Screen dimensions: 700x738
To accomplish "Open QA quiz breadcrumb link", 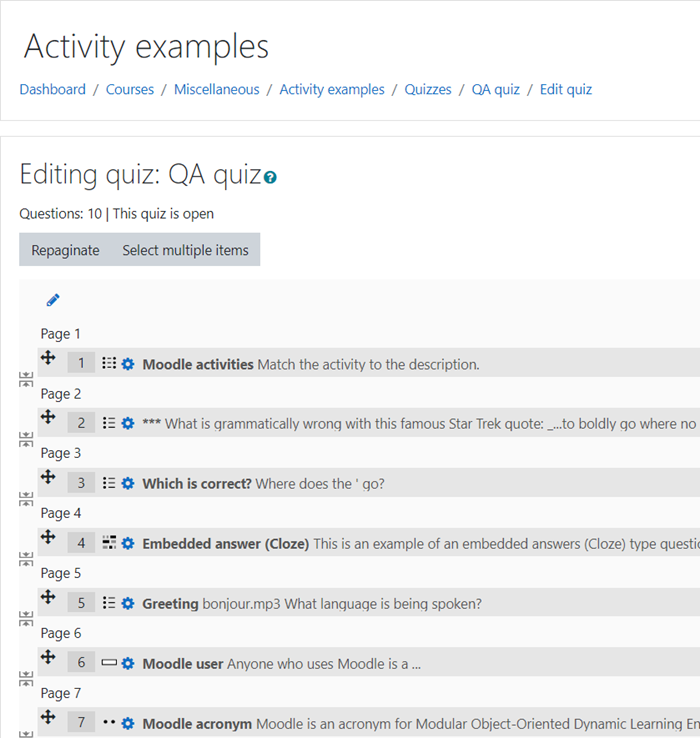I will click(x=496, y=89).
